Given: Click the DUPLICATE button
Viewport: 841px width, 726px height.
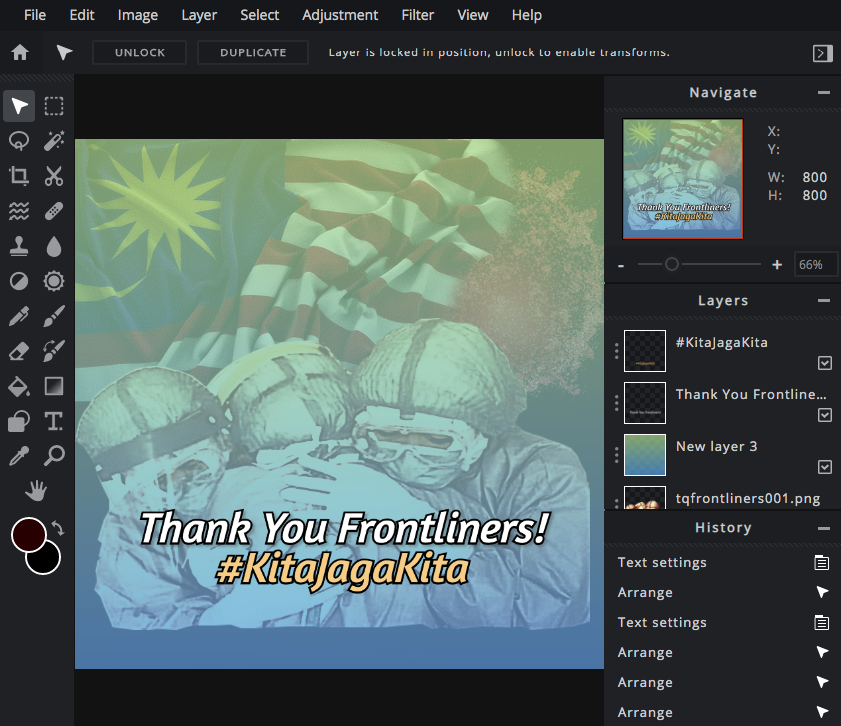Looking at the screenshot, I should click(x=253, y=53).
